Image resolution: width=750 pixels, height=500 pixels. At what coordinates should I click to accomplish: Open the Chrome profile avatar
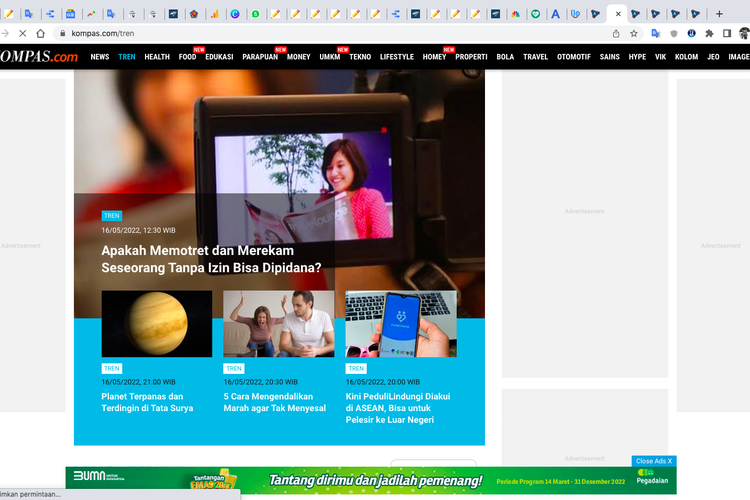click(x=744, y=33)
